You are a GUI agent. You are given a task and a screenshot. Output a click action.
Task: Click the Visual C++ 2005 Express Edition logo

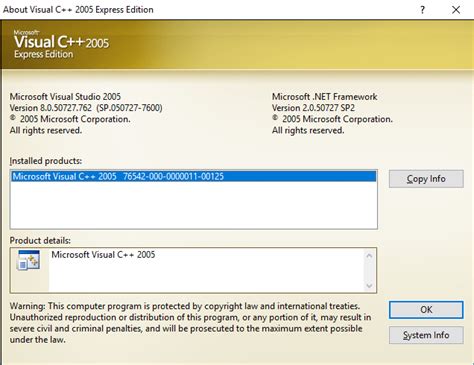click(x=61, y=44)
